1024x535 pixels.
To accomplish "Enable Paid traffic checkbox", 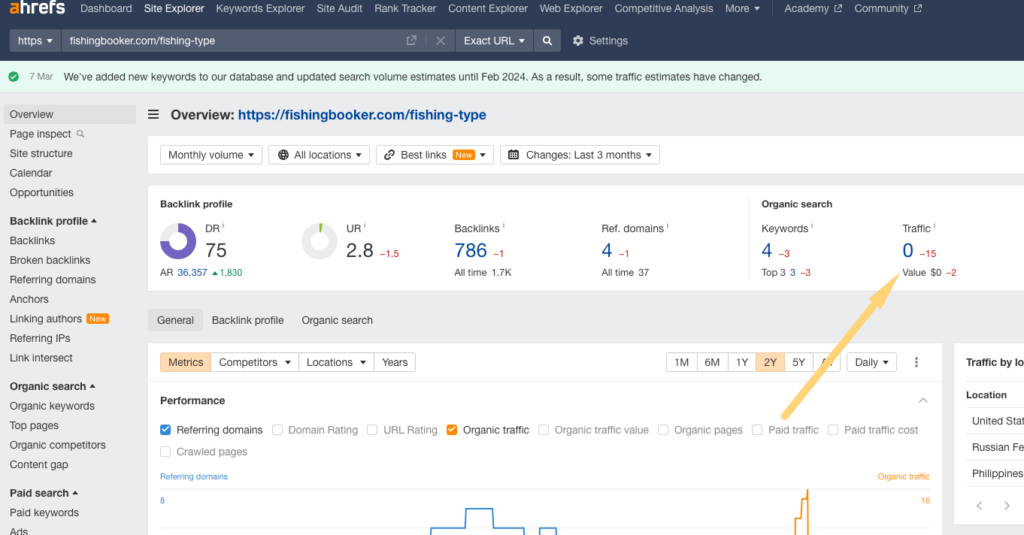I will click(x=757, y=430).
